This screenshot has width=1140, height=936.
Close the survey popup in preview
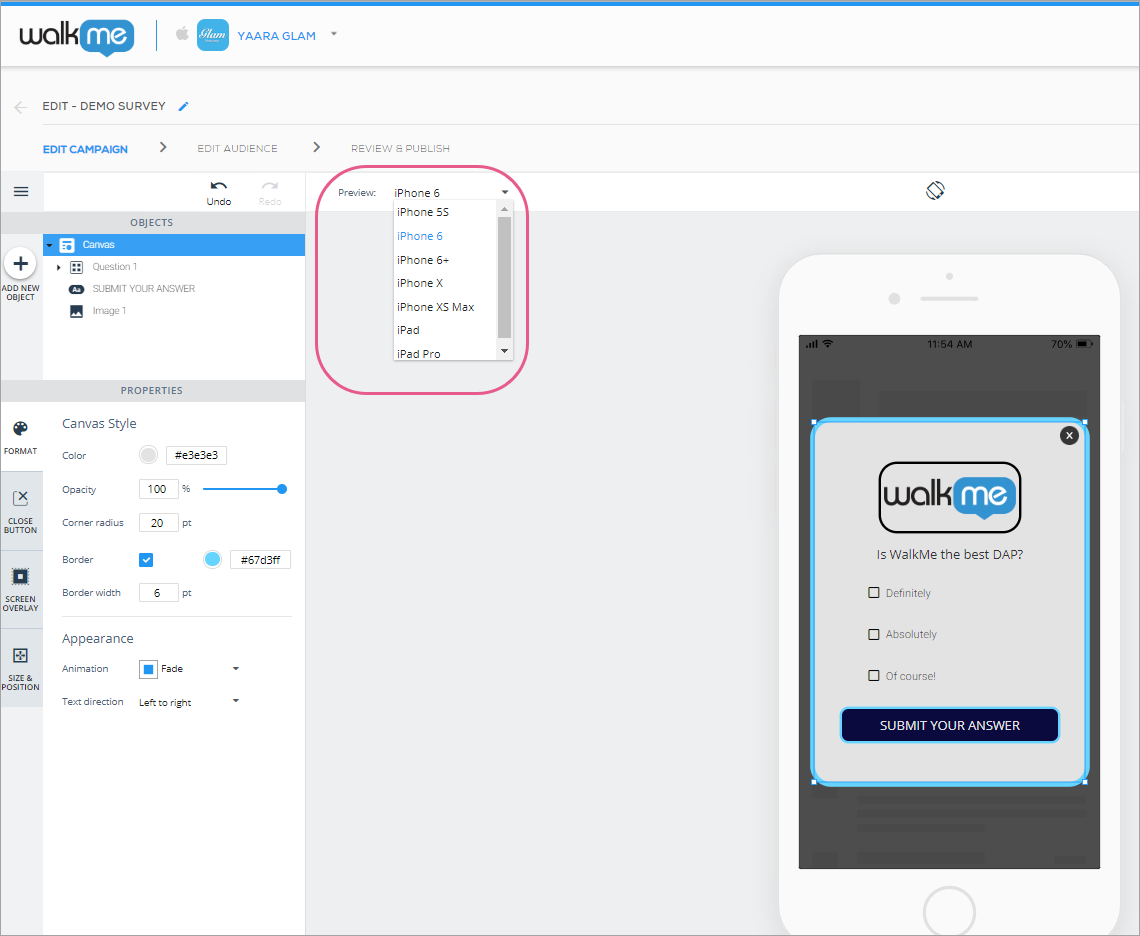click(1069, 436)
